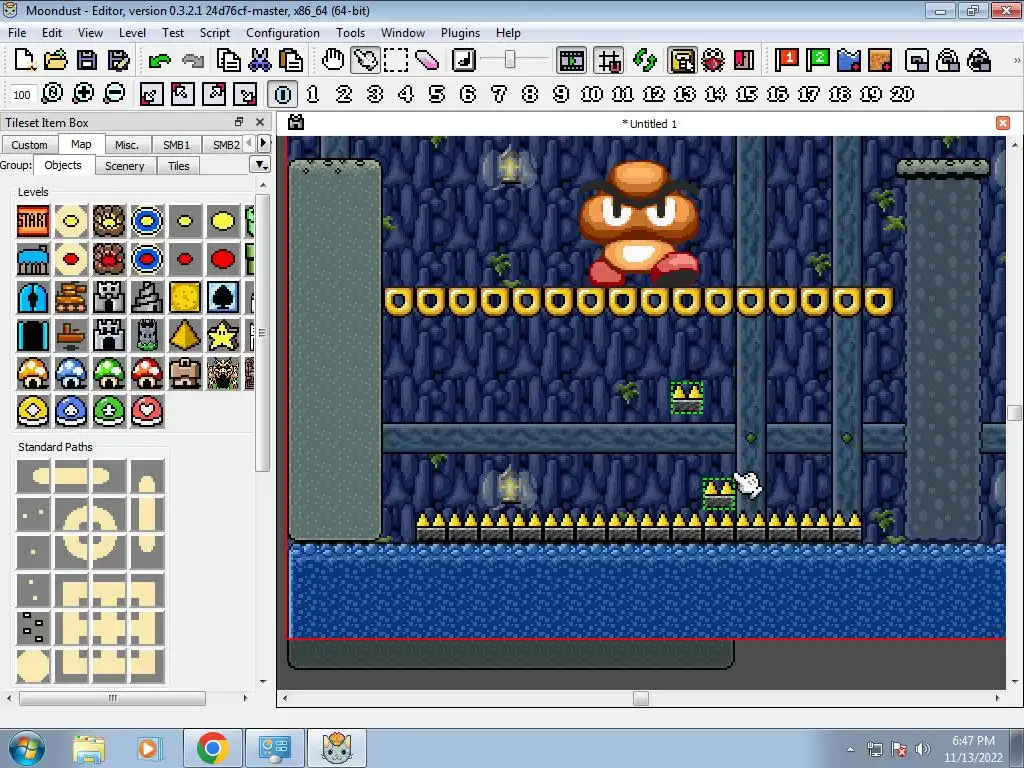Switch to the Custom tileset tab
Viewport: 1024px width, 768px height.
[29, 144]
